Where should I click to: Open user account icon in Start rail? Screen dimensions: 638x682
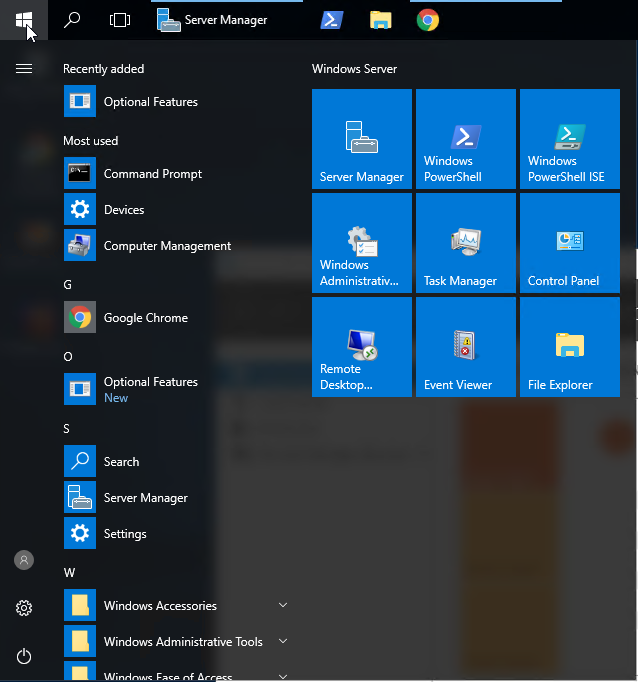(24, 560)
